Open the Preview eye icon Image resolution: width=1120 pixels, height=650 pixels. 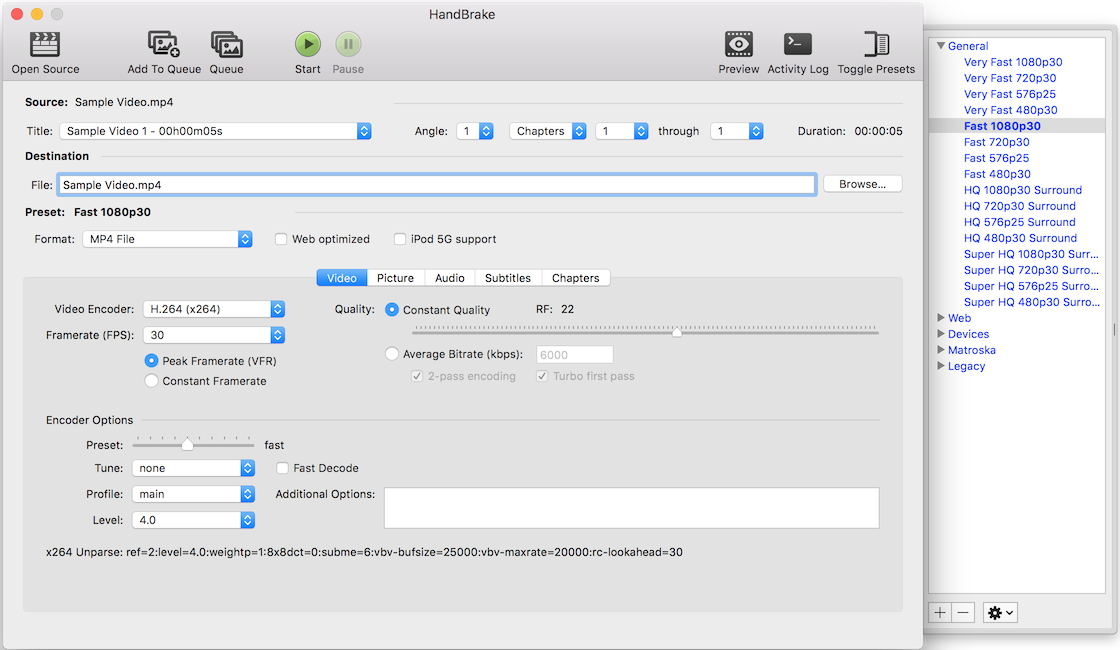click(738, 44)
